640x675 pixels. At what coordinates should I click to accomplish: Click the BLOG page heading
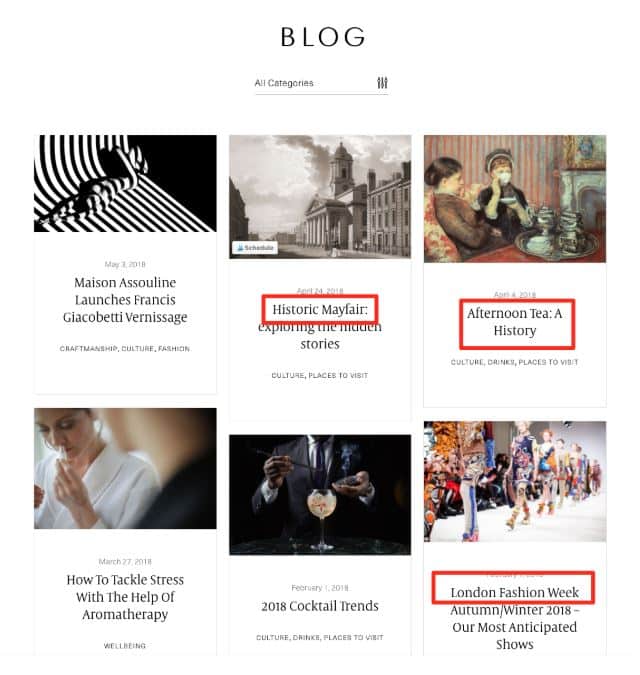[x=322, y=37]
